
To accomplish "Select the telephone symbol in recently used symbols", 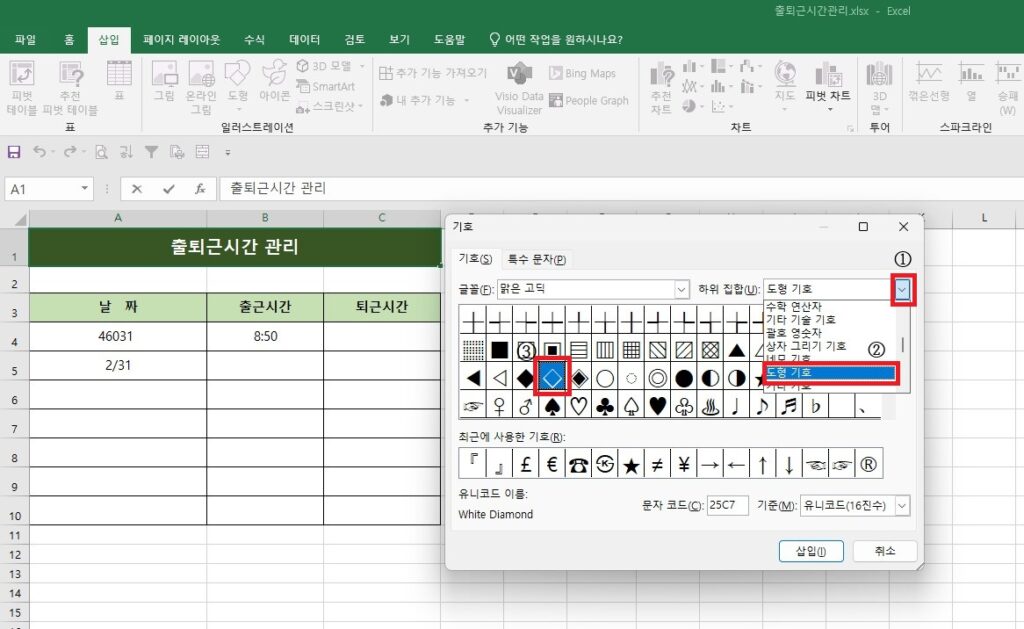I will click(578, 464).
